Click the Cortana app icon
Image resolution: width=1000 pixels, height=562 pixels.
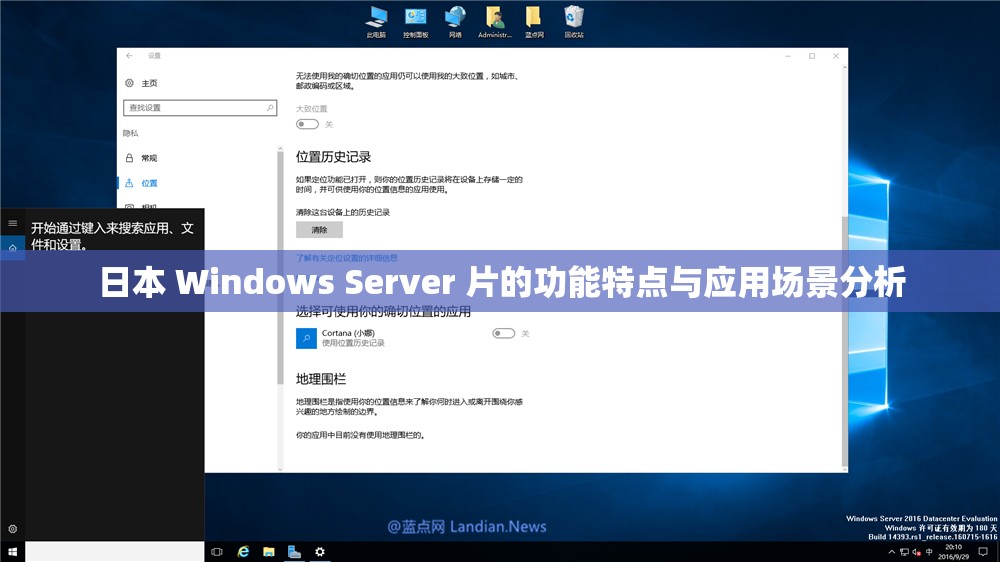coord(306,338)
